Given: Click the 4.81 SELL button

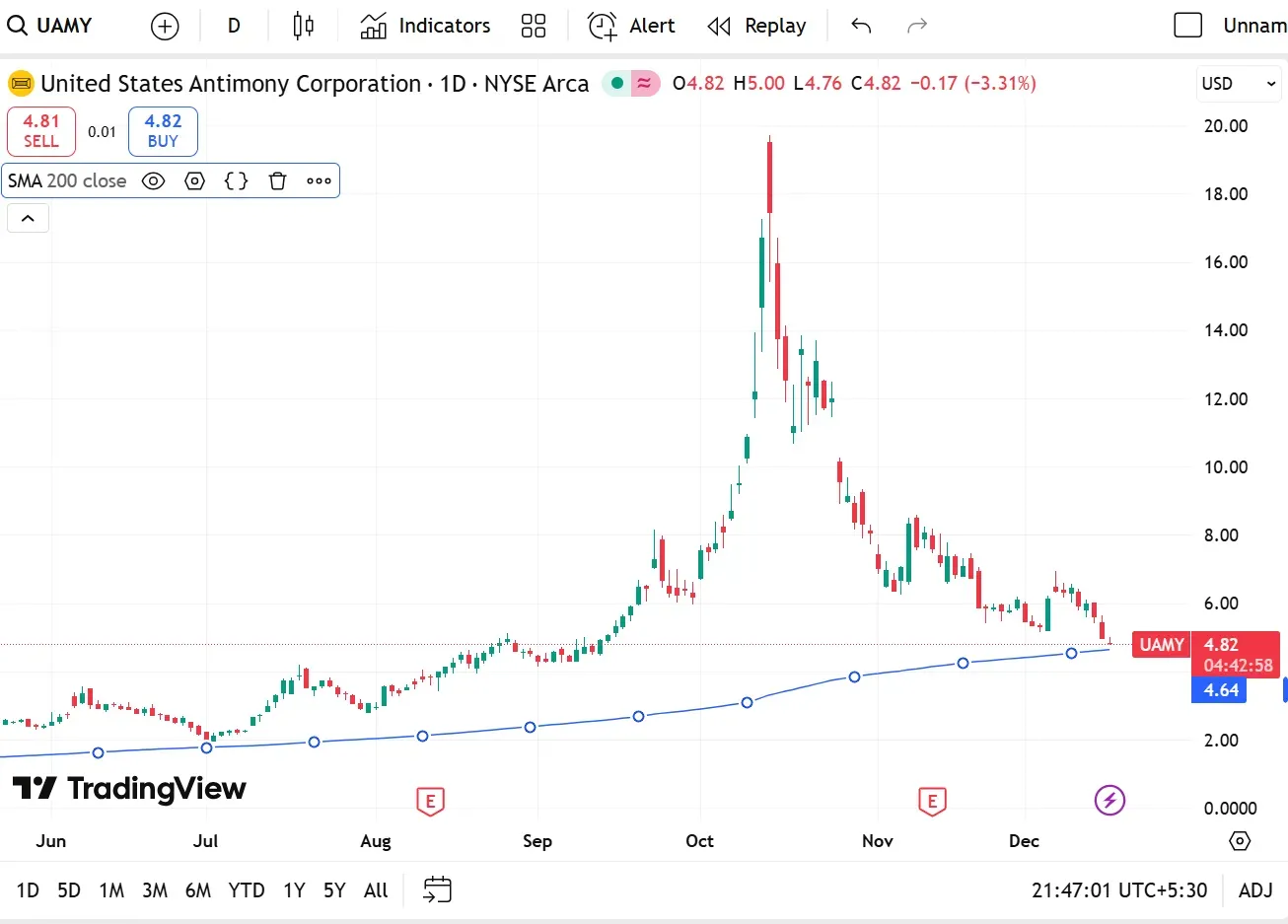Looking at the screenshot, I should (x=41, y=131).
